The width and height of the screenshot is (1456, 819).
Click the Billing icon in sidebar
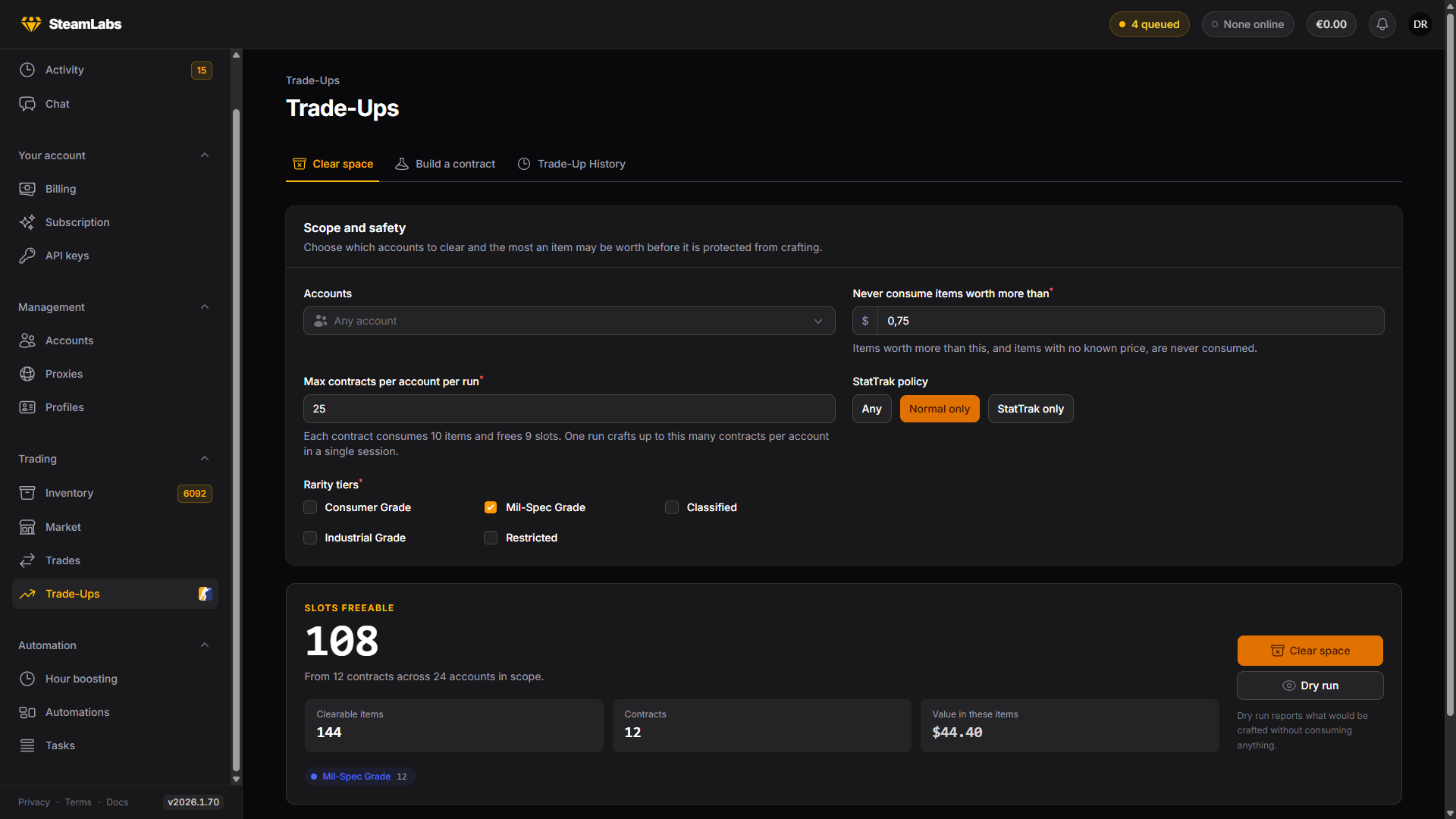tap(27, 189)
